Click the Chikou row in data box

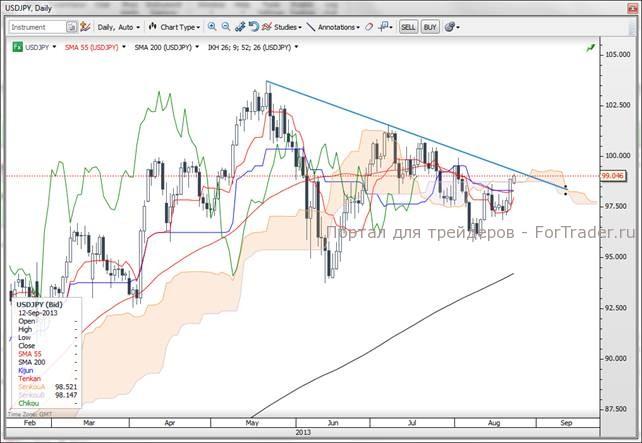point(47,403)
